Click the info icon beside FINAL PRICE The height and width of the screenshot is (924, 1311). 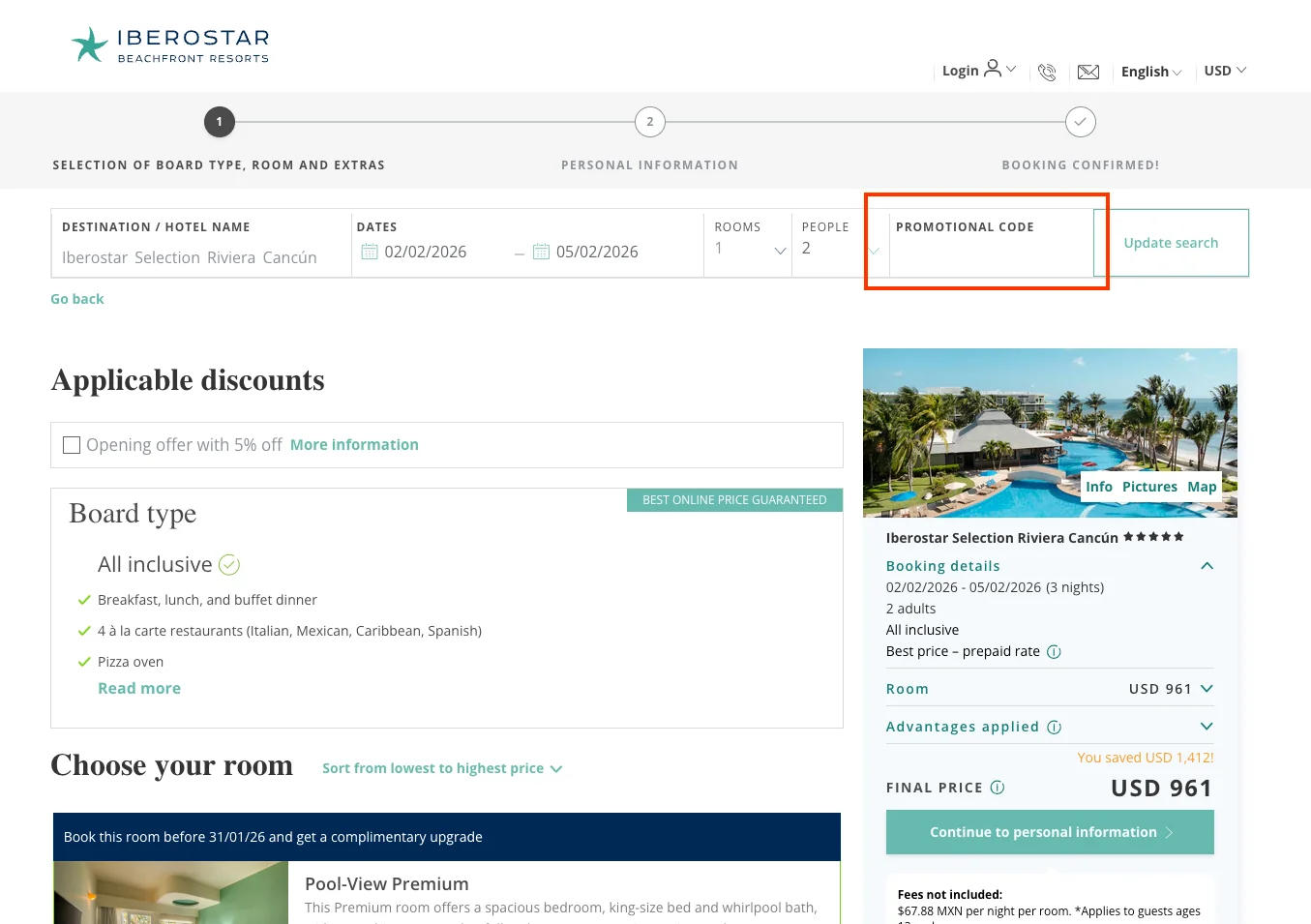pos(998,788)
